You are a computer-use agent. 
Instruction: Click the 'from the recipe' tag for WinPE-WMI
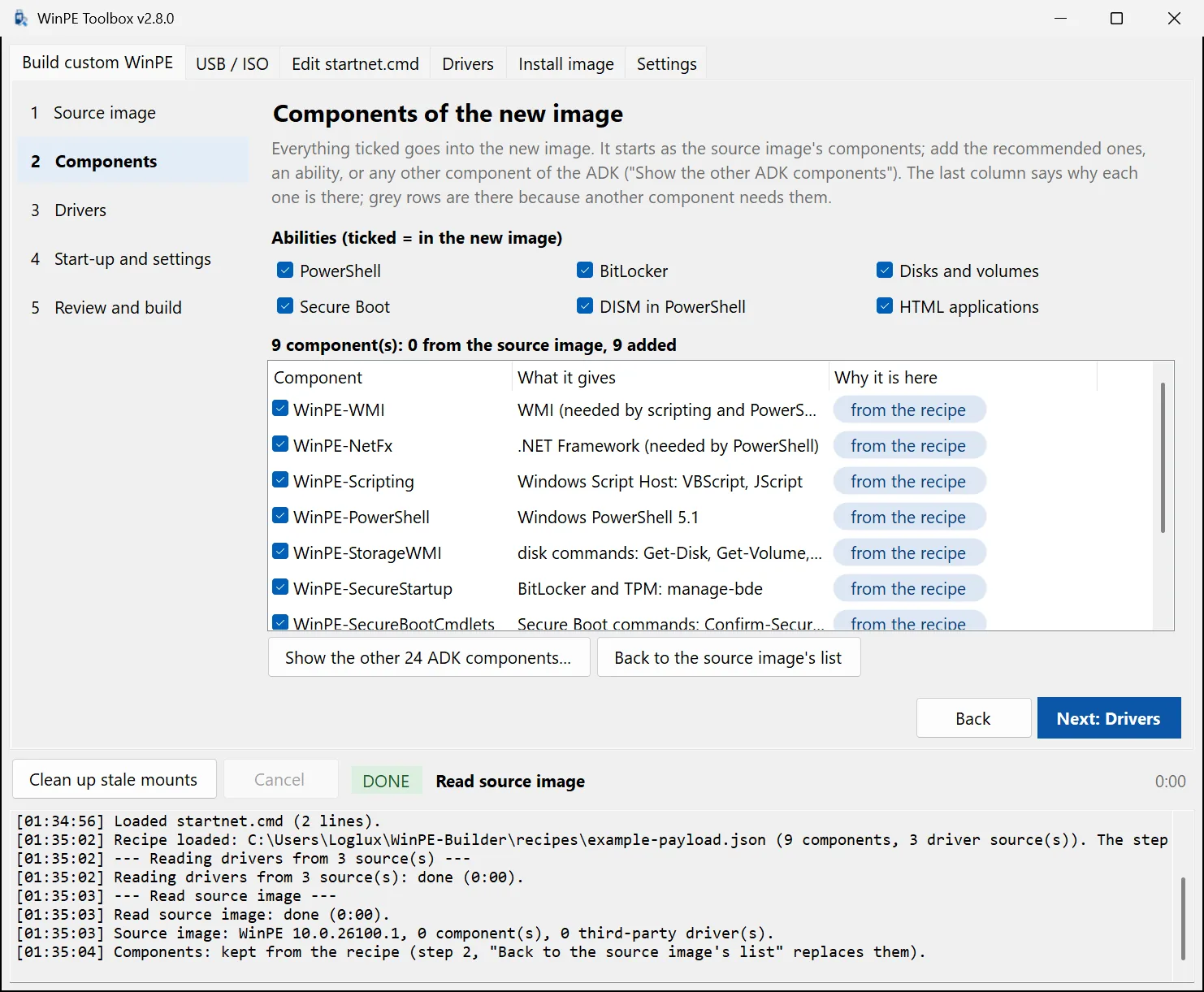909,410
